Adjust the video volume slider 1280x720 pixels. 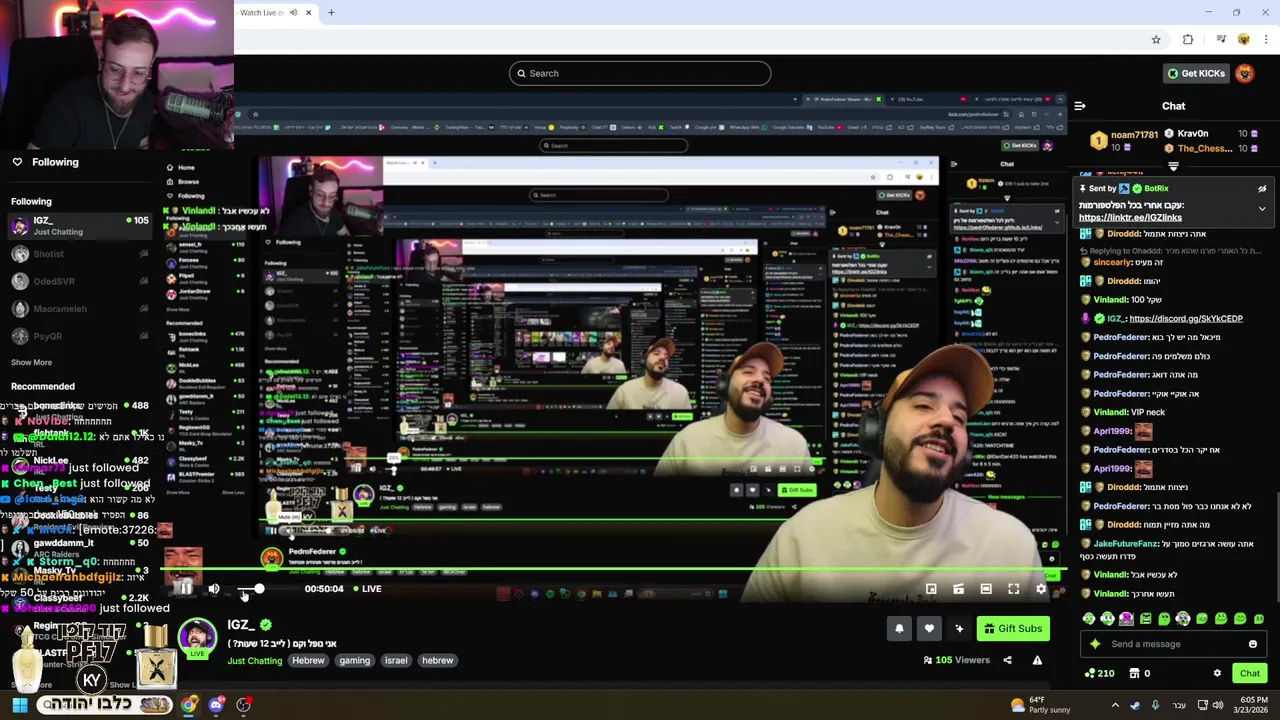[250, 589]
